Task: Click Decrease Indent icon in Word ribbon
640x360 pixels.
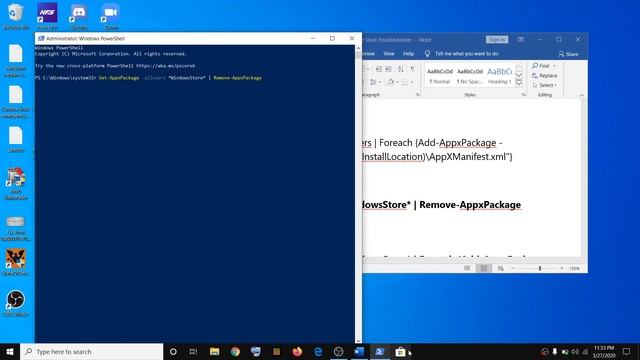Action: tap(379, 69)
